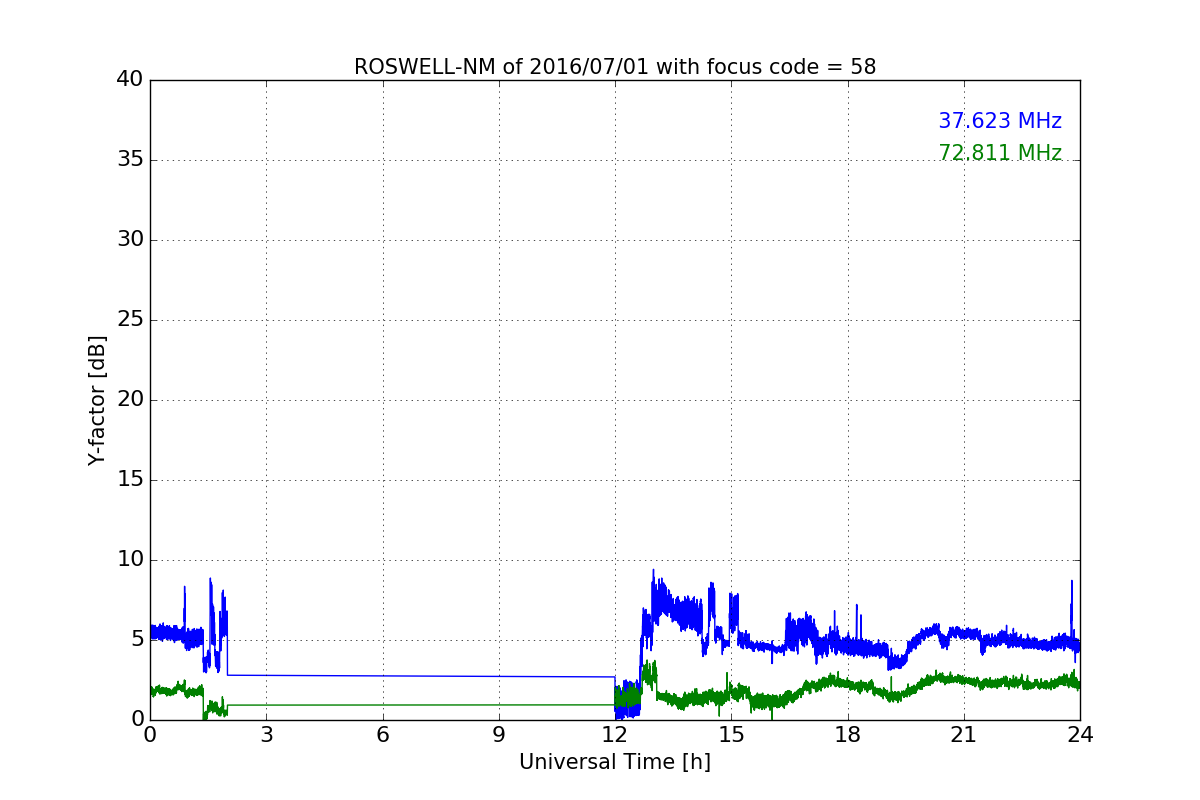Click the x-axis tick label 6

point(383,735)
